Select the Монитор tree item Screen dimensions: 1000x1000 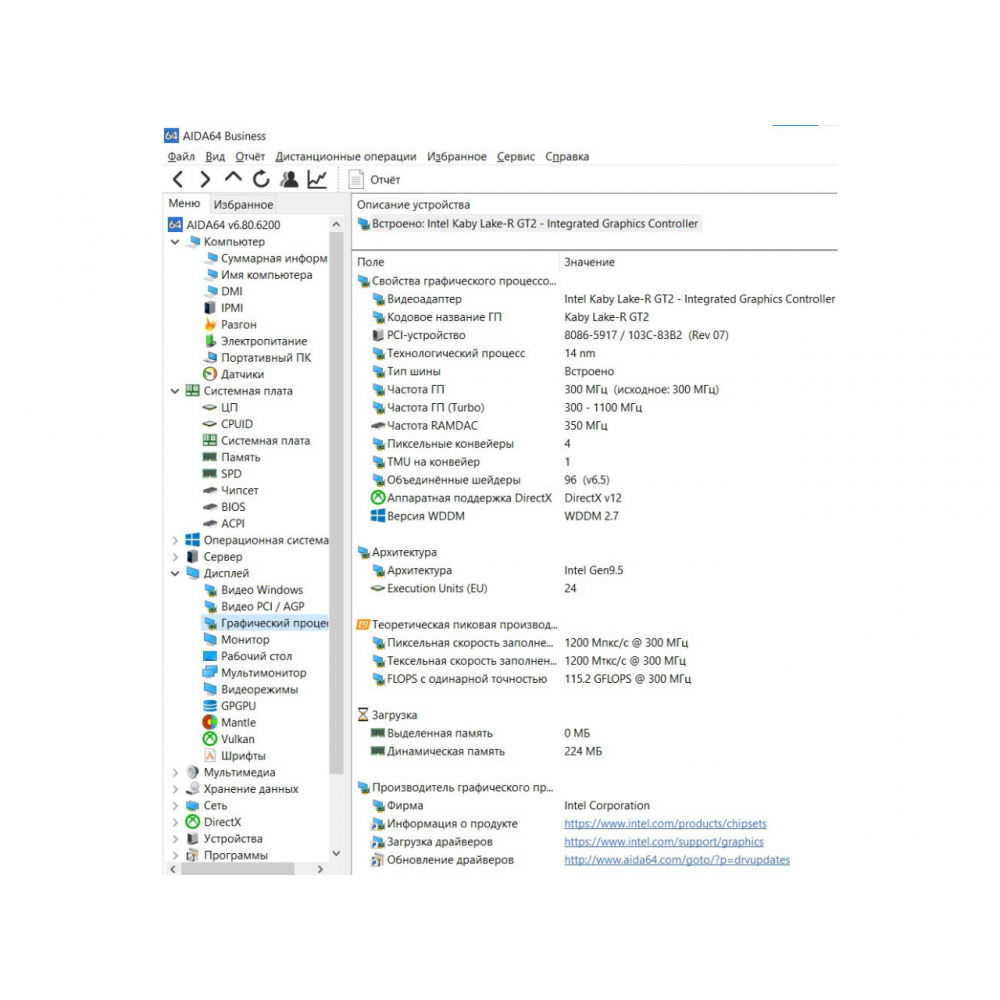coord(245,640)
